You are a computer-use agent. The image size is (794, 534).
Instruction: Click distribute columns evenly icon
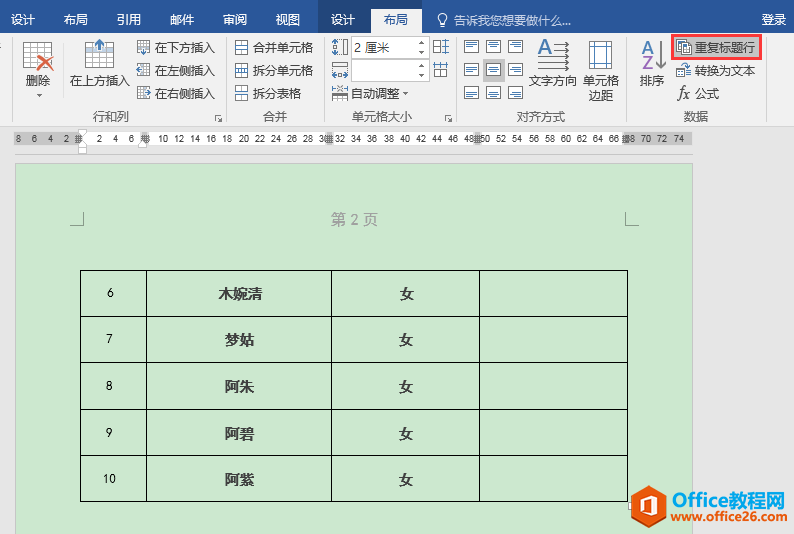(441, 70)
